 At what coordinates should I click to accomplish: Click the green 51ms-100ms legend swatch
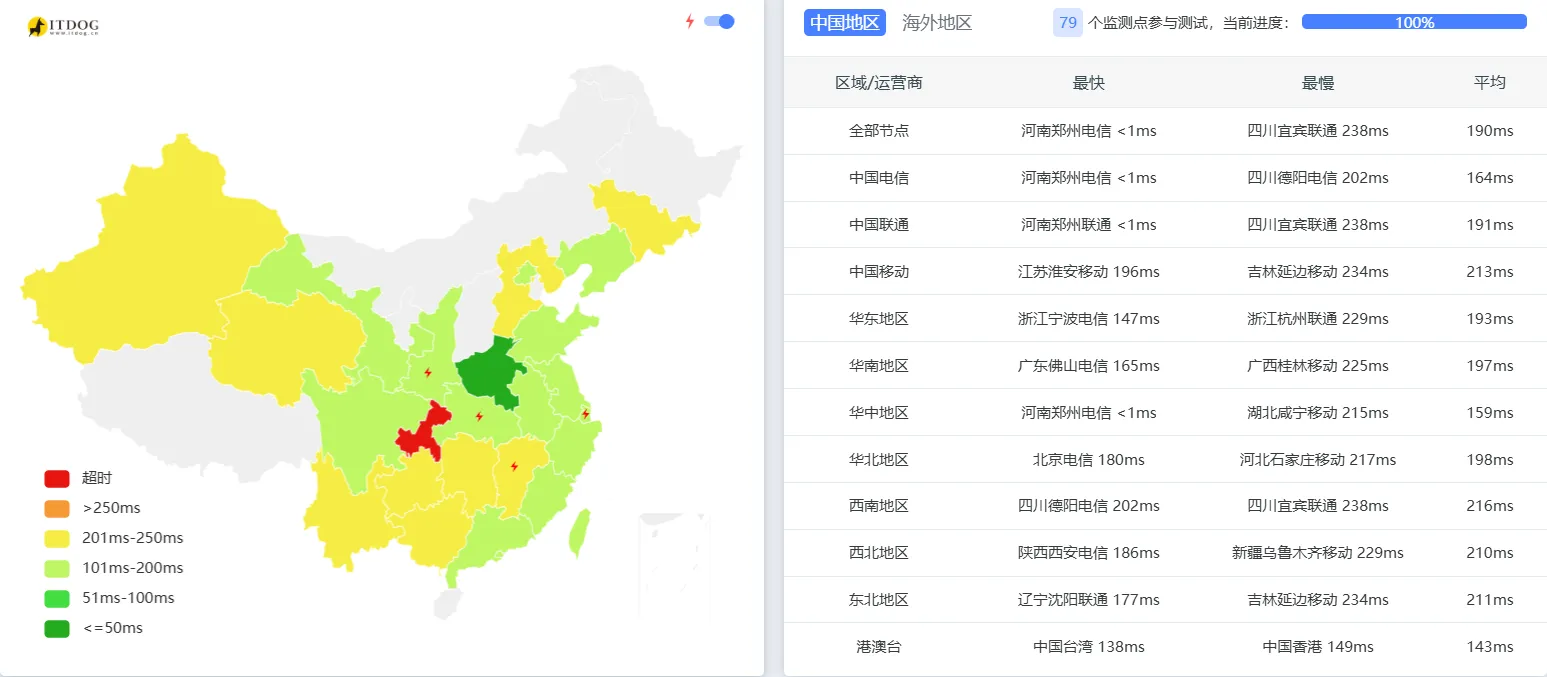click(57, 598)
